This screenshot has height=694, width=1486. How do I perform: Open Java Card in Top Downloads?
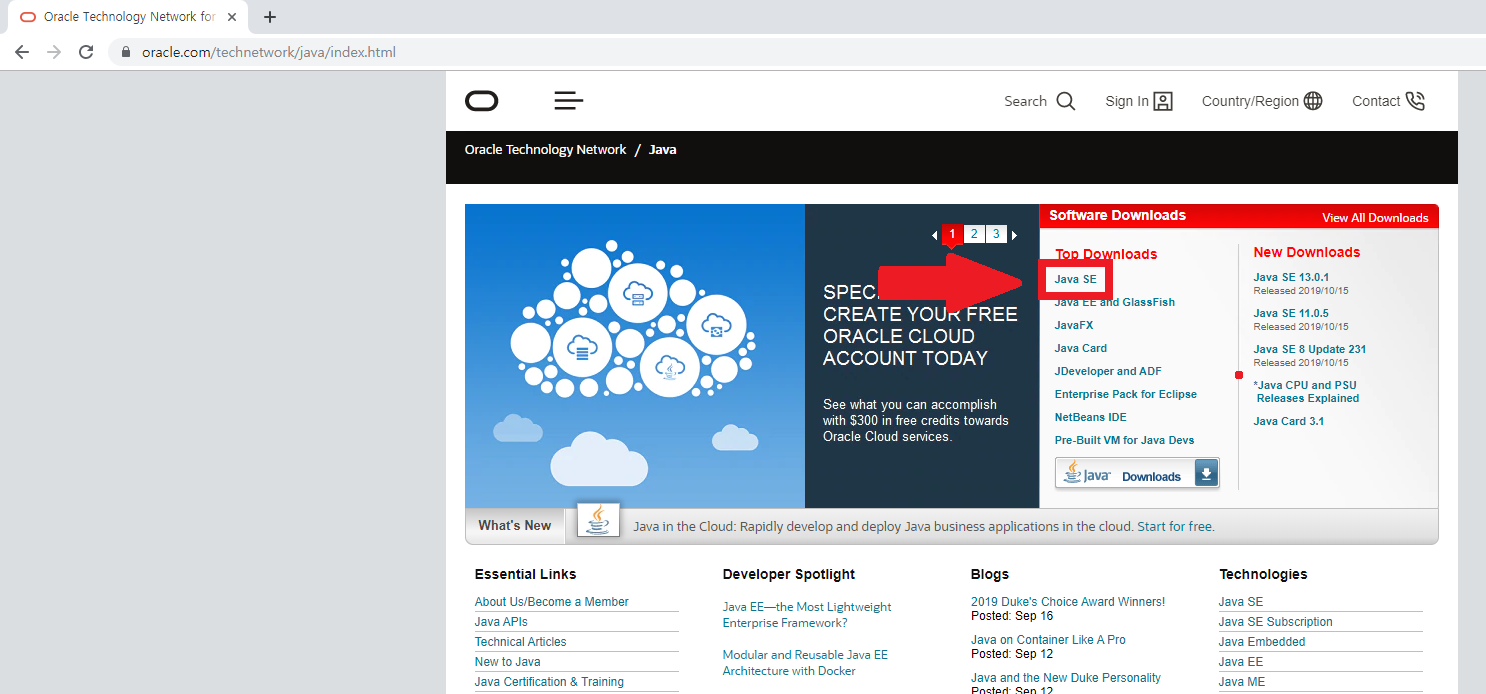pyautogui.click(x=1080, y=348)
